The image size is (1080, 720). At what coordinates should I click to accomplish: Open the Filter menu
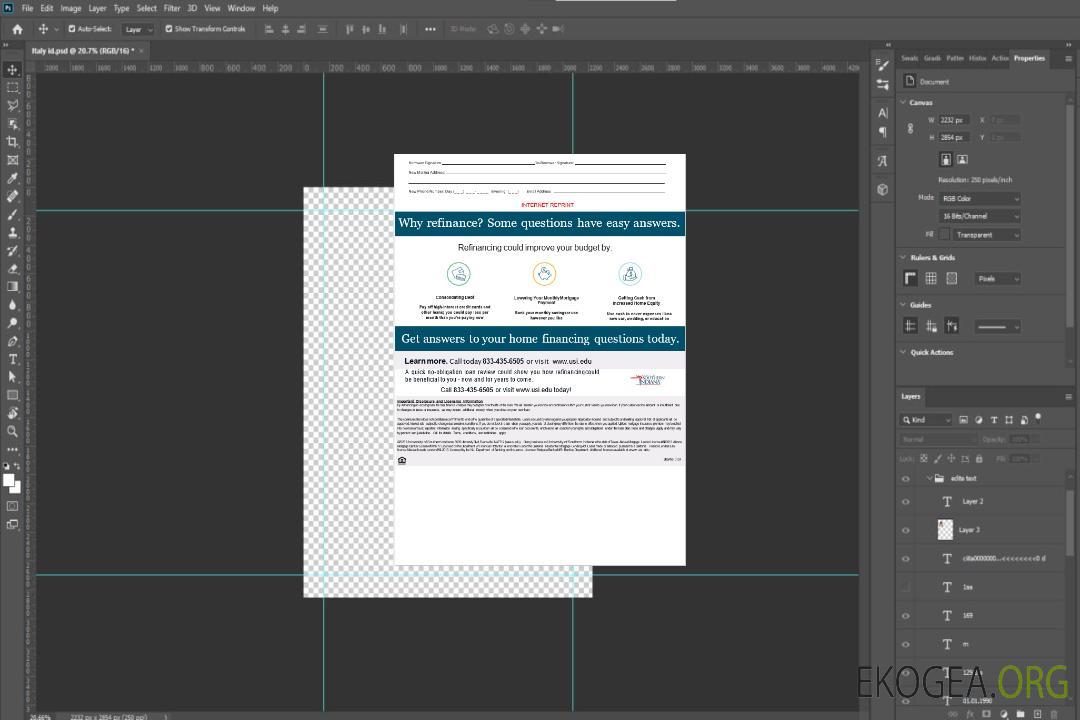click(172, 8)
